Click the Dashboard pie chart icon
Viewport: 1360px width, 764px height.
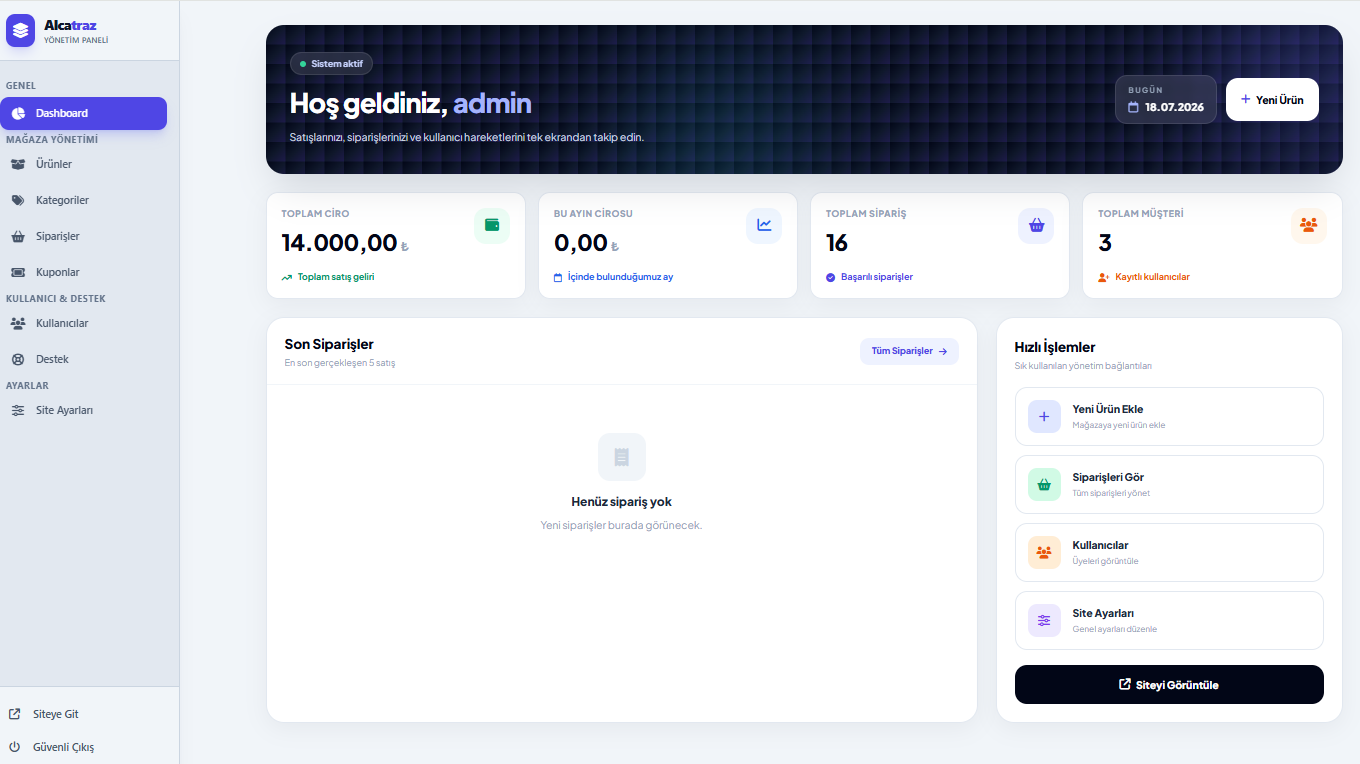coord(18,113)
